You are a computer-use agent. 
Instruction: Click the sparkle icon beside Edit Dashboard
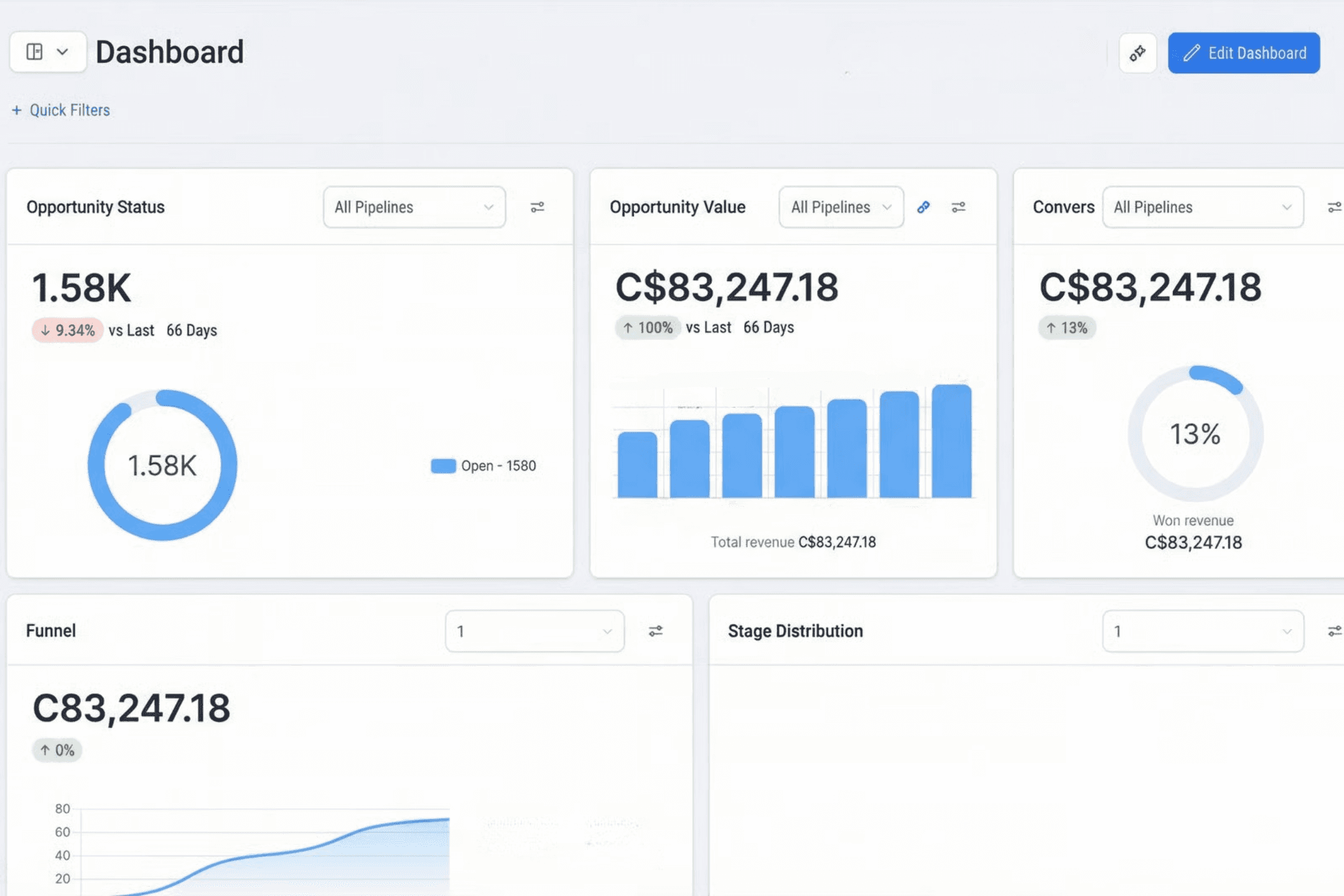click(1137, 53)
